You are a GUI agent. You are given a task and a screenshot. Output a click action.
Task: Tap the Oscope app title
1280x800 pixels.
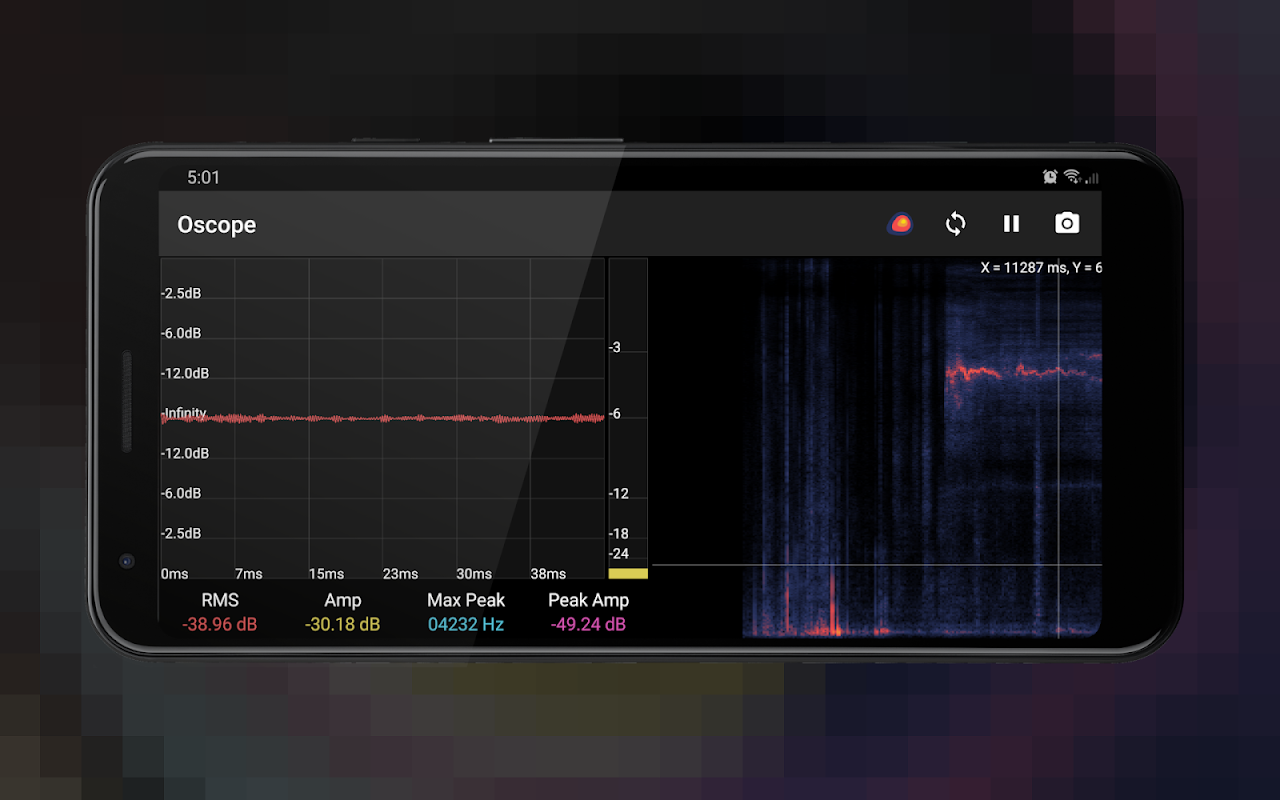coord(217,225)
